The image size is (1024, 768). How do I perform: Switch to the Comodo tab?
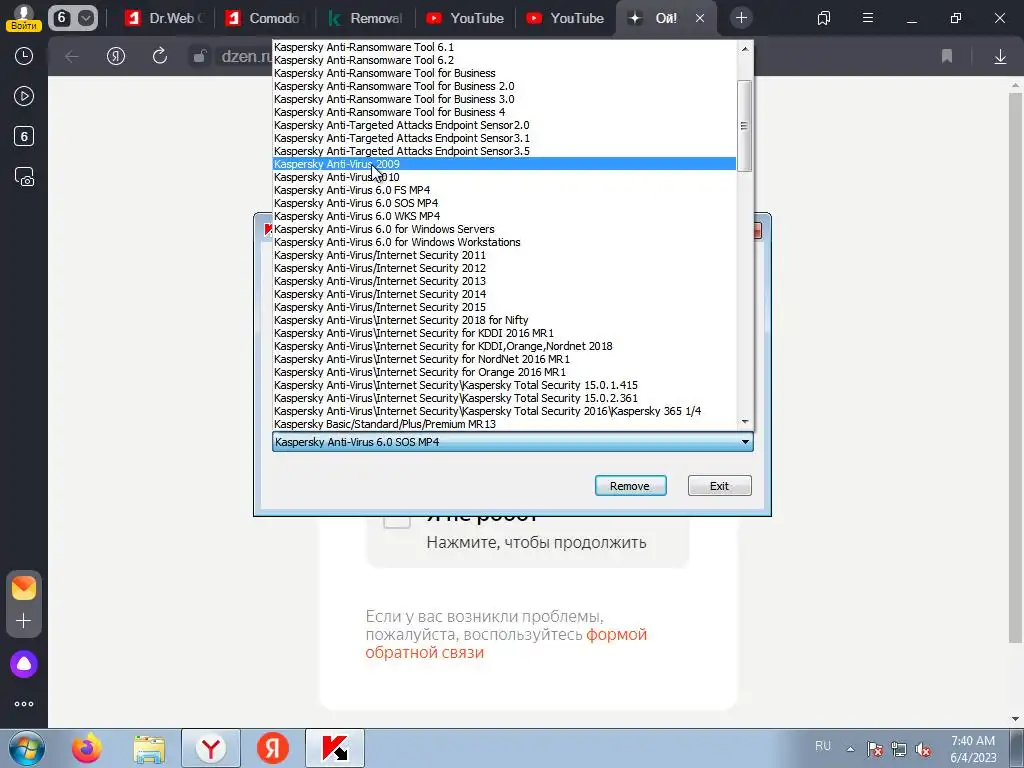(266, 18)
